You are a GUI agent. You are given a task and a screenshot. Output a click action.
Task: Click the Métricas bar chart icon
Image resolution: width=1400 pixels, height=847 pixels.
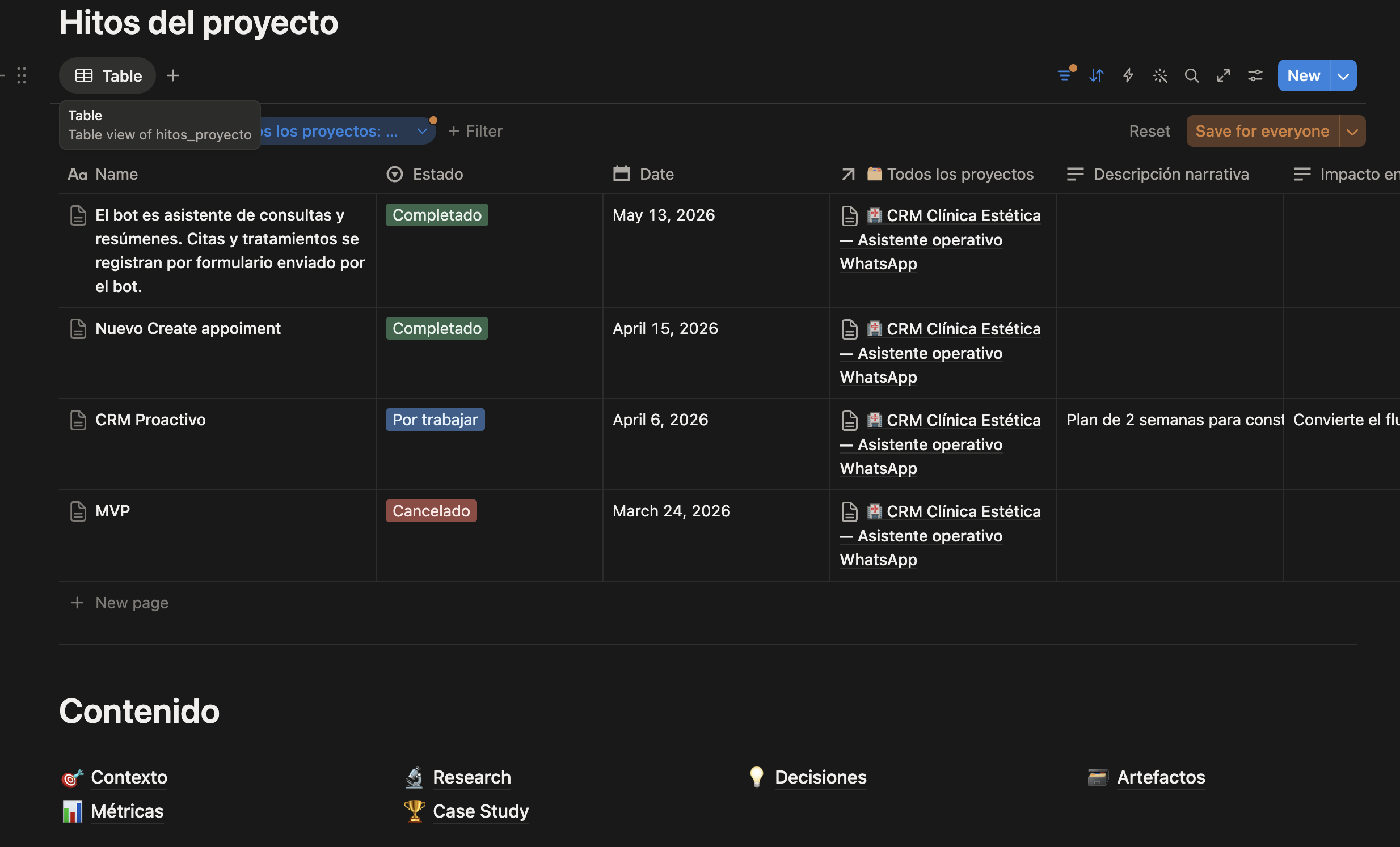tap(72, 811)
